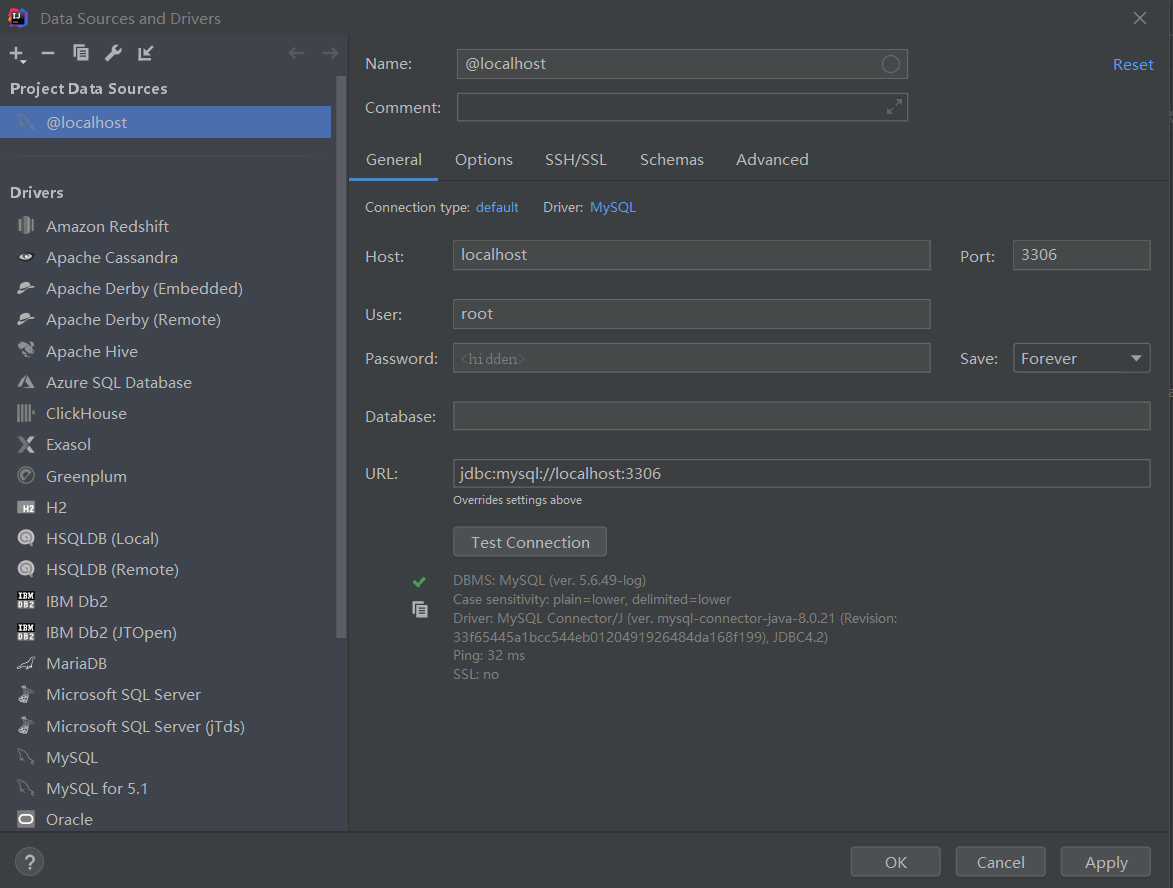Switch to the General tab
1173x888 pixels.
(393, 160)
